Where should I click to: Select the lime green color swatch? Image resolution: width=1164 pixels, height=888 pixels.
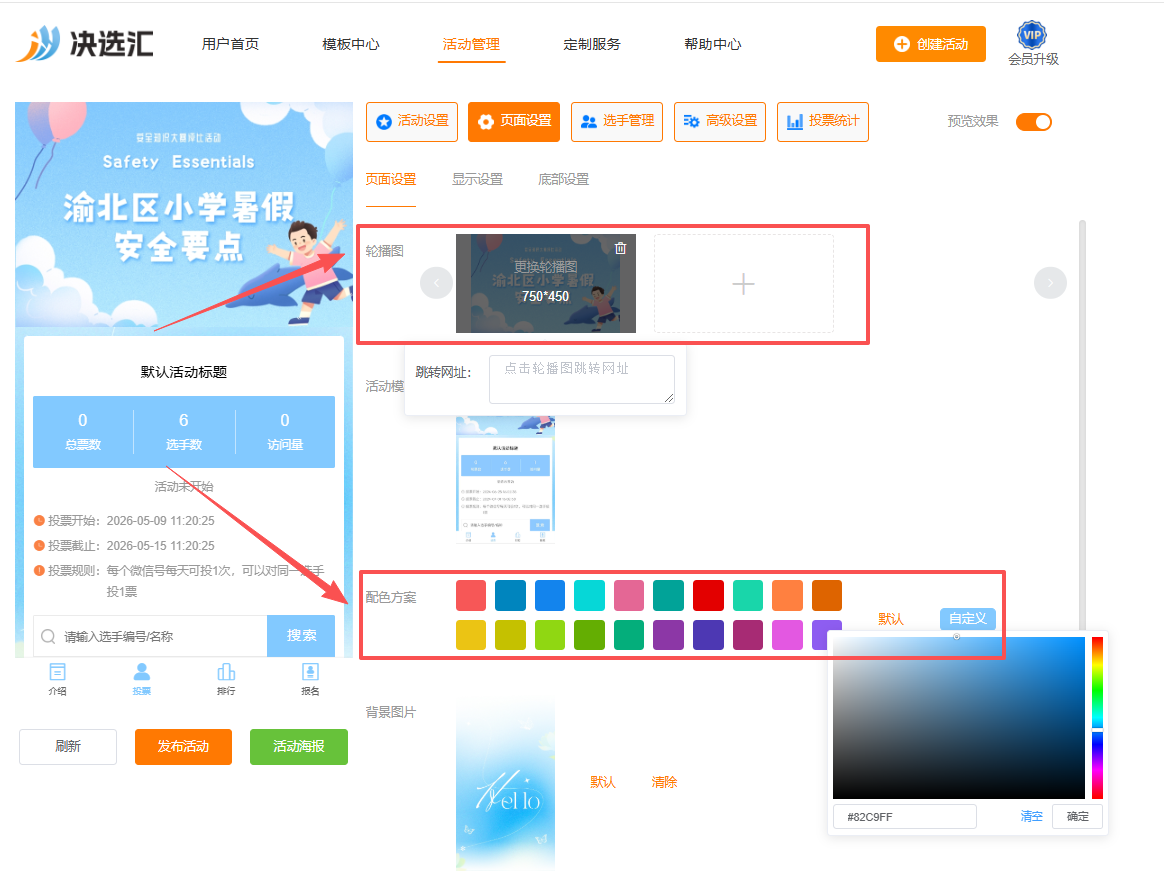click(549, 635)
